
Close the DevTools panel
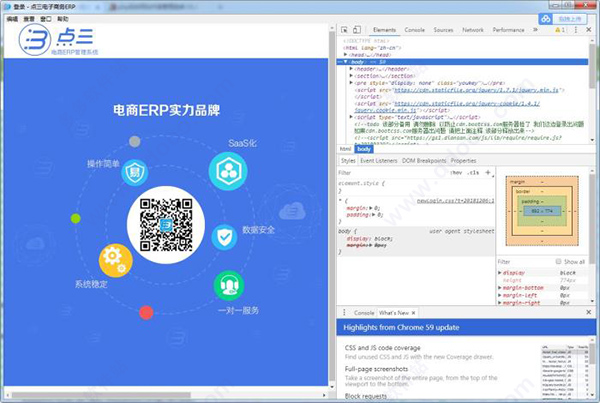(589, 30)
